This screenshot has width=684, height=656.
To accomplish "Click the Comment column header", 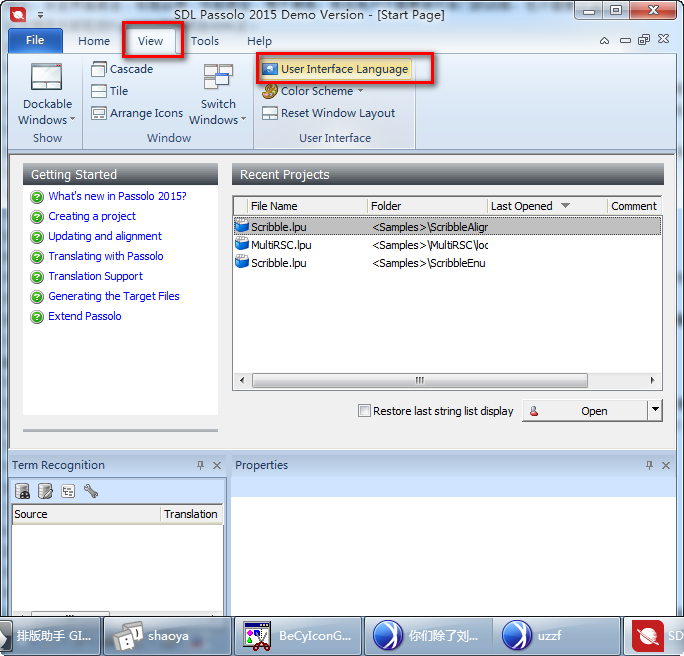I will click(x=634, y=206).
